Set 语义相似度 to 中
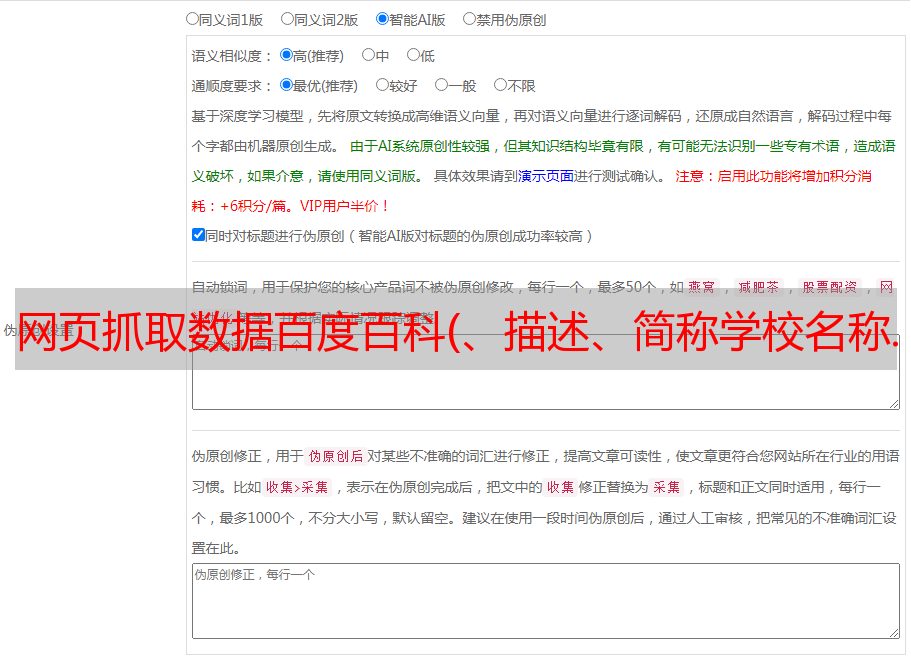The image size is (911, 658). (x=368, y=56)
